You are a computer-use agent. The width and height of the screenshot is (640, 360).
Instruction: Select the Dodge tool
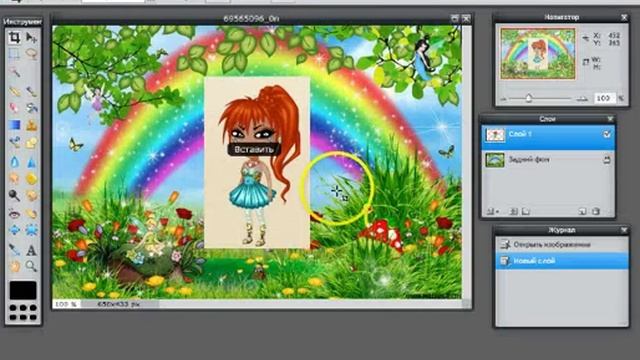pyautogui.click(x=14, y=196)
